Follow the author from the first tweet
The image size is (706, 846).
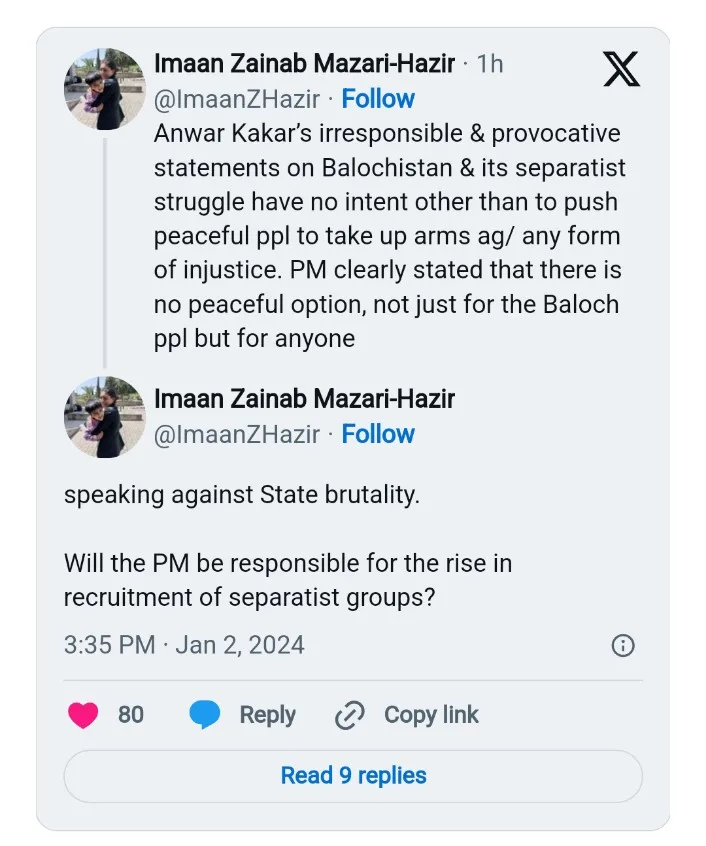point(378,99)
